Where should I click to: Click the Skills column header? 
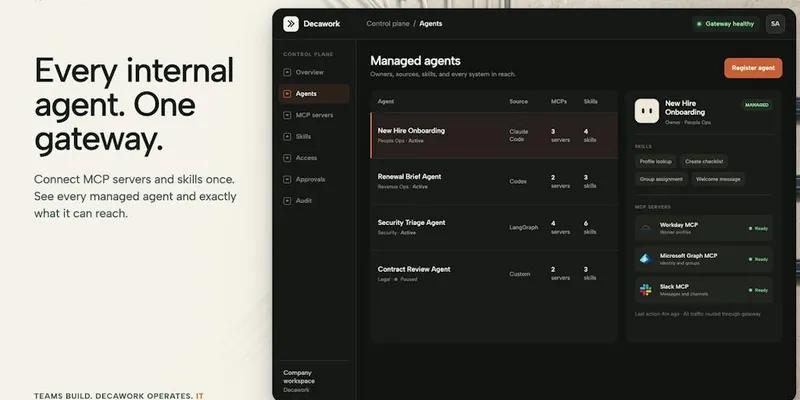point(590,102)
